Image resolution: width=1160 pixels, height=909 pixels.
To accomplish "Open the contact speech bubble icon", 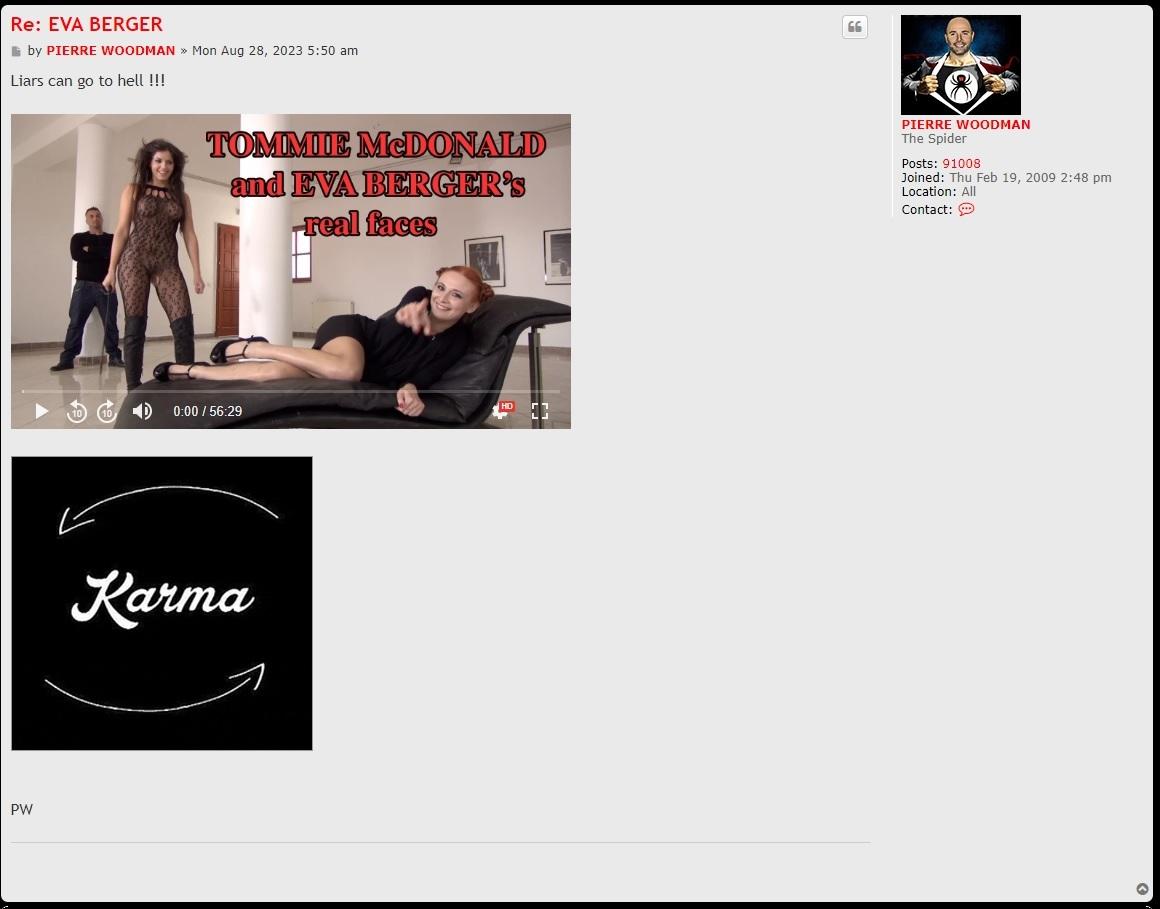I will [966, 210].
